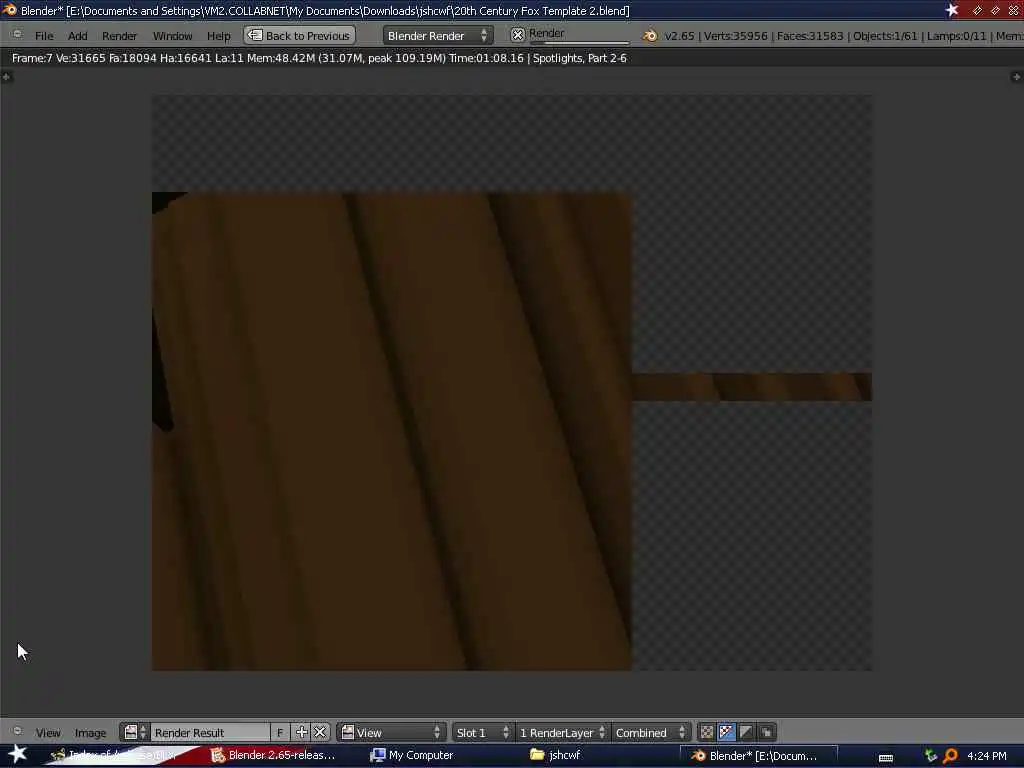Open the image editor View menu
Screen dimensions: 1024x768
point(48,733)
